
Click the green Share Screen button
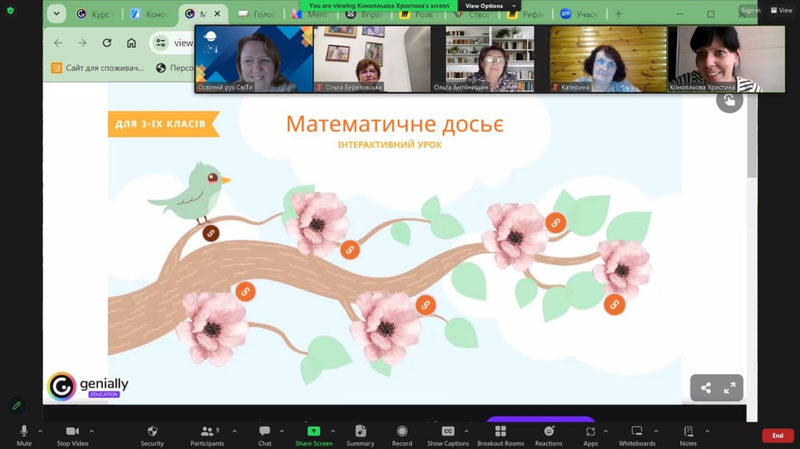tap(313, 435)
